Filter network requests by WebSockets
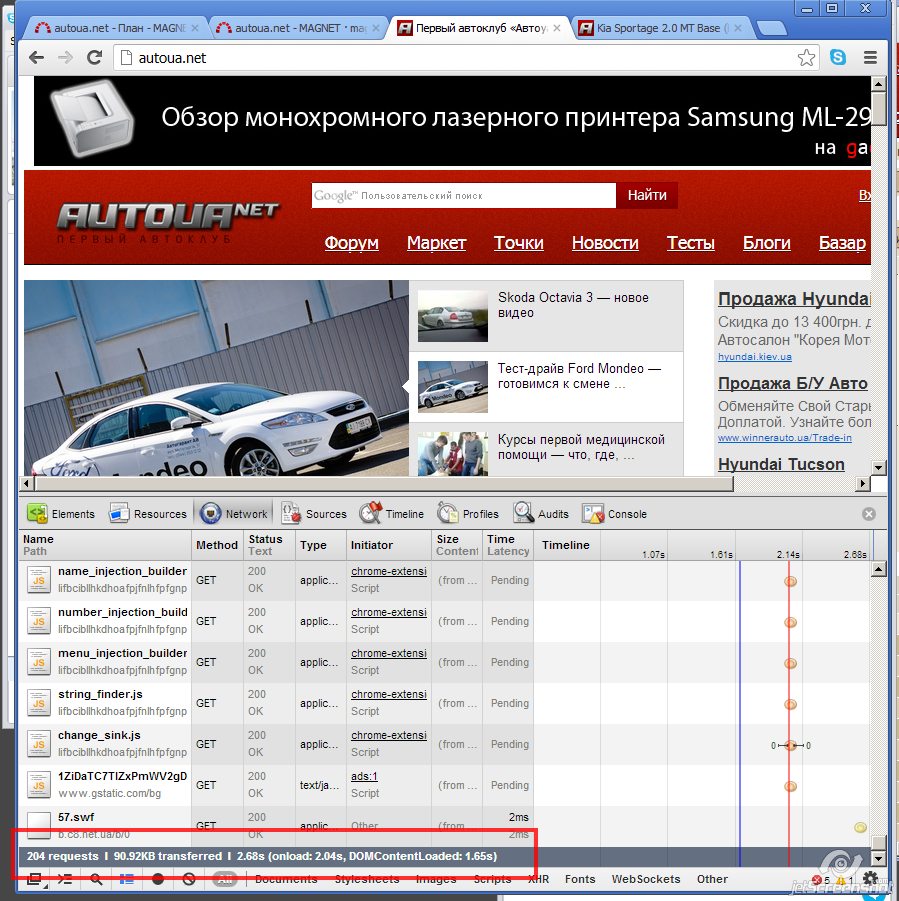 (x=646, y=879)
